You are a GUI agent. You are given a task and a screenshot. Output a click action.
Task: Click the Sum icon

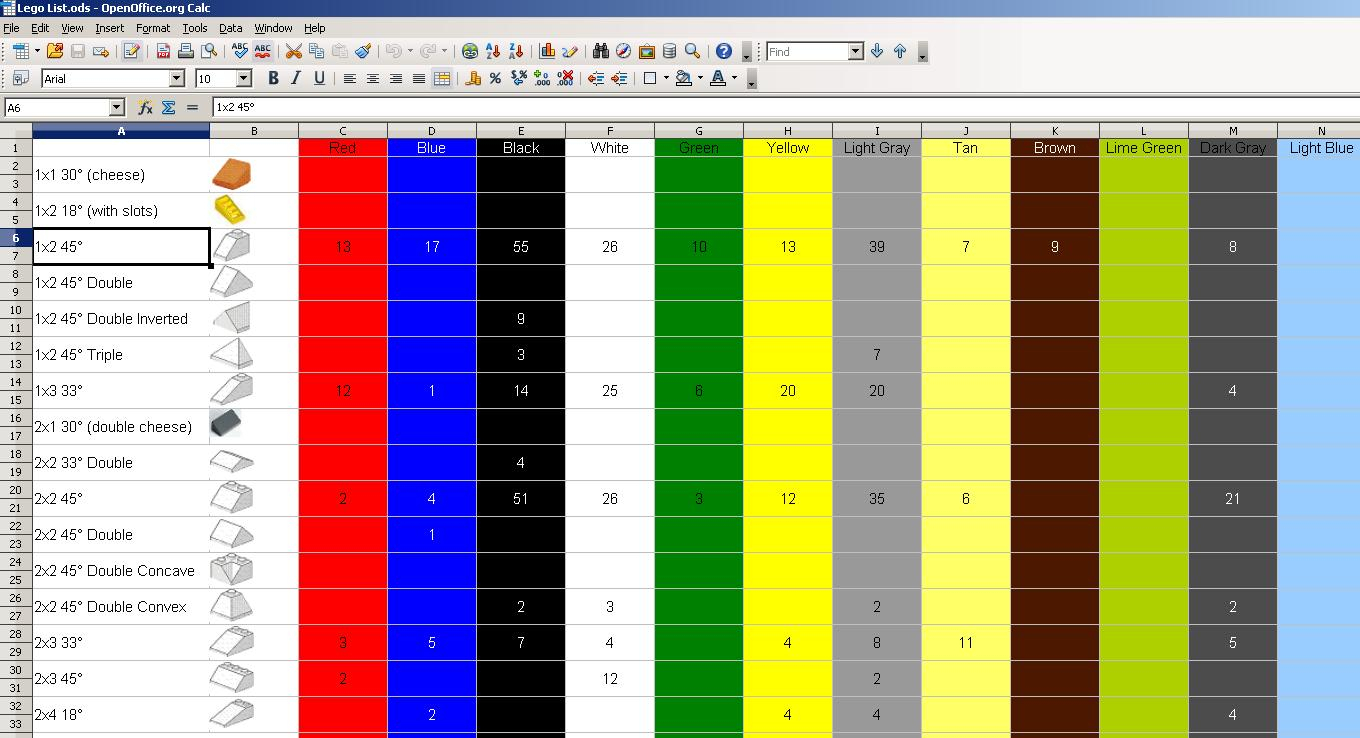point(169,107)
